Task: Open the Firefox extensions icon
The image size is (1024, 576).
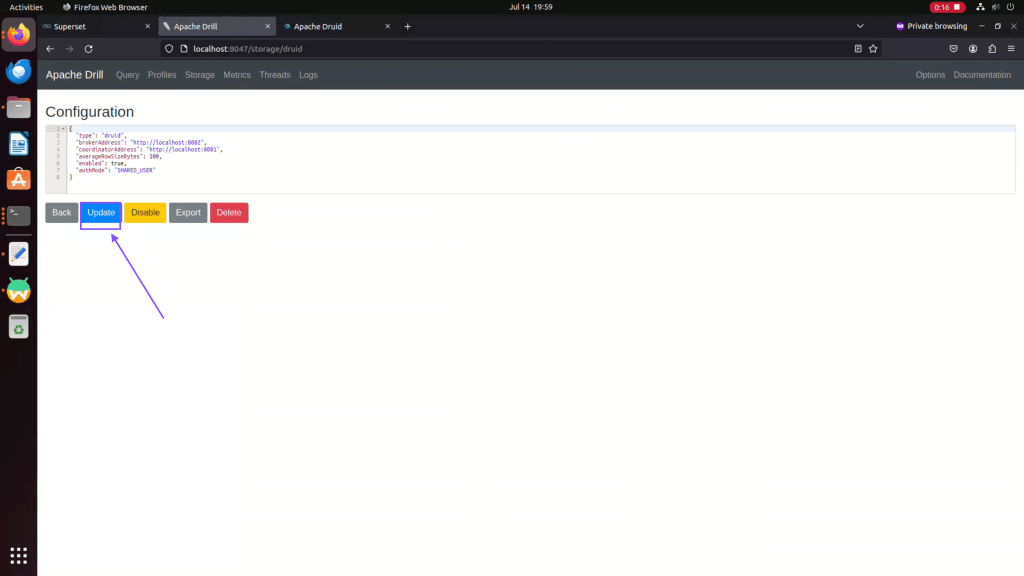Action: 992,48
